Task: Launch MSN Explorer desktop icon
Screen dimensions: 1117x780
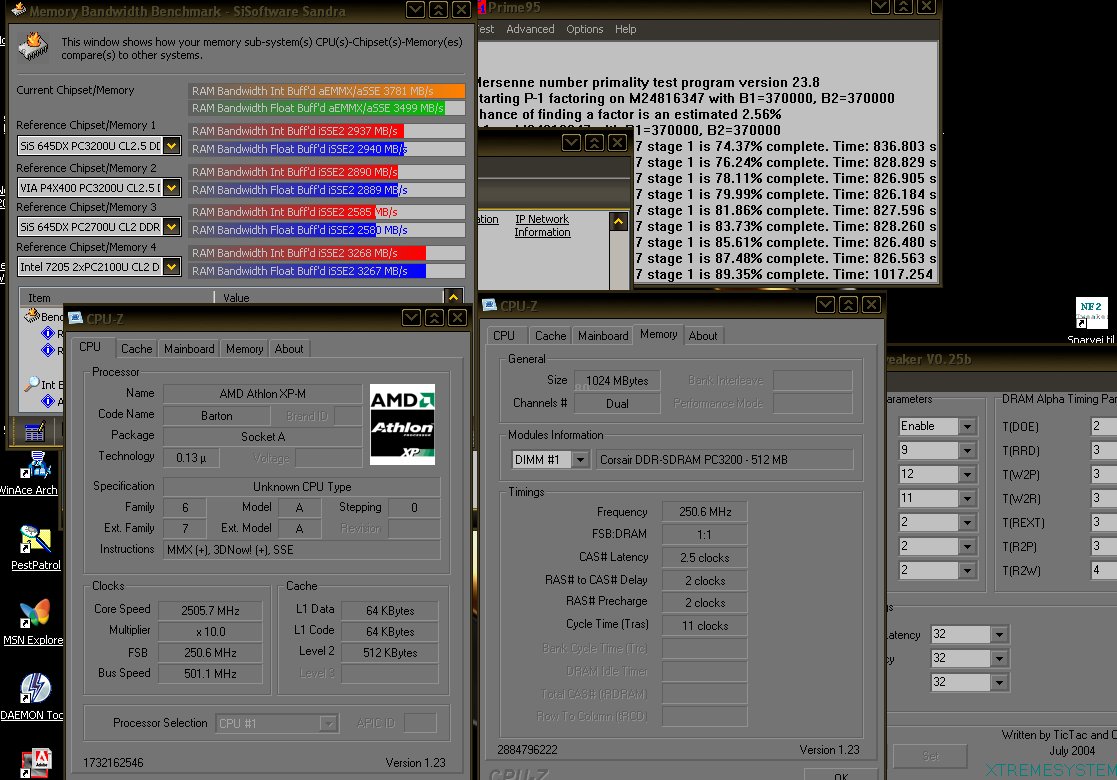Action: coord(36,614)
